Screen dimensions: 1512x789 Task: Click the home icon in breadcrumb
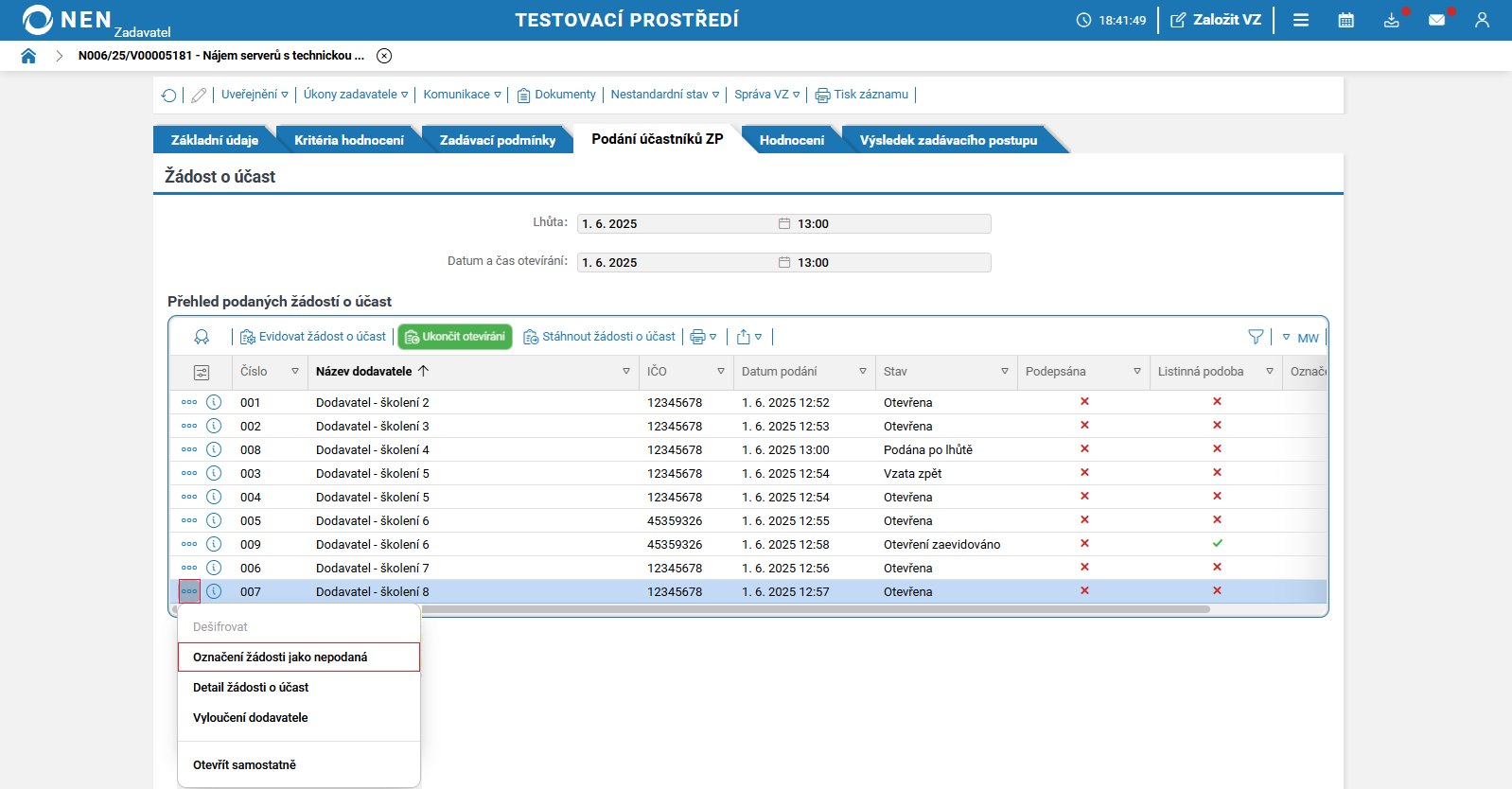point(28,56)
